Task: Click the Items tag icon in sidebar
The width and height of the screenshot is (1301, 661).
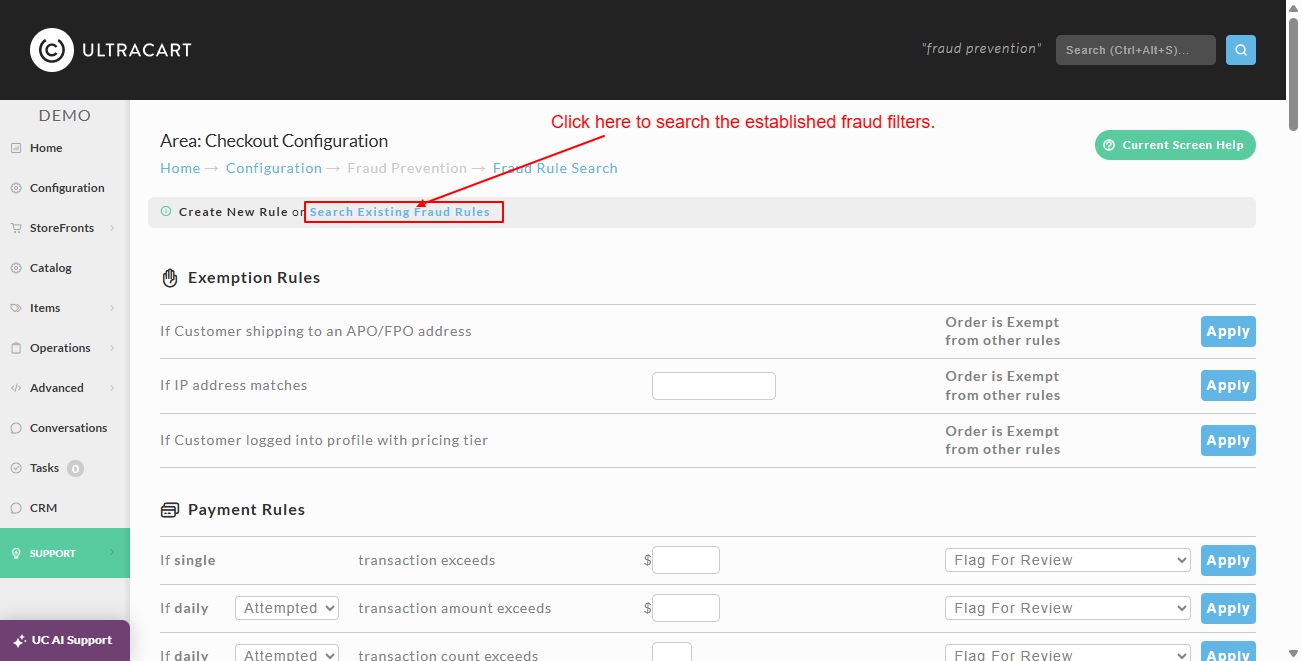Action: (x=16, y=308)
